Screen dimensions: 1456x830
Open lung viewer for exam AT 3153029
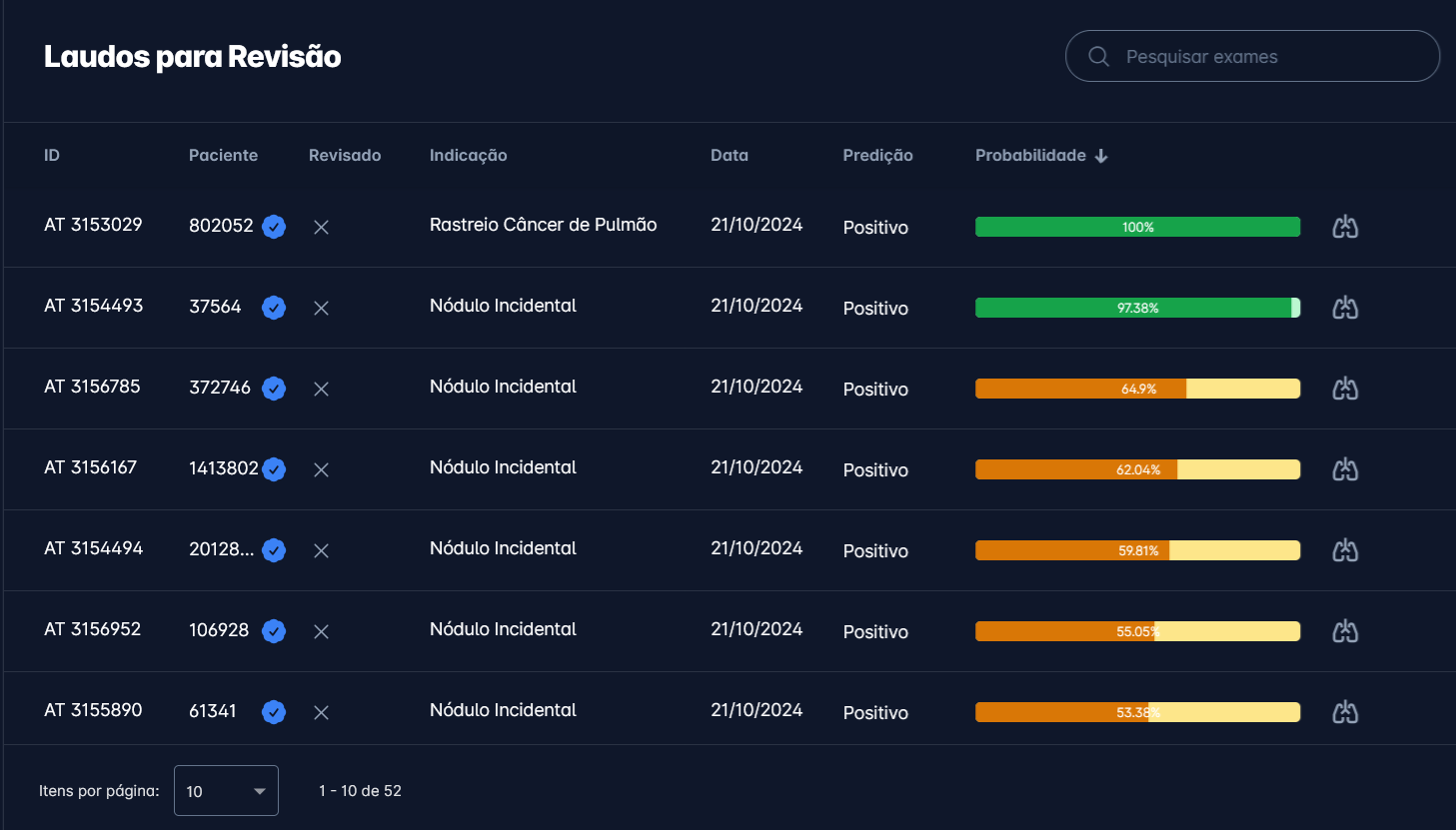[x=1345, y=227]
